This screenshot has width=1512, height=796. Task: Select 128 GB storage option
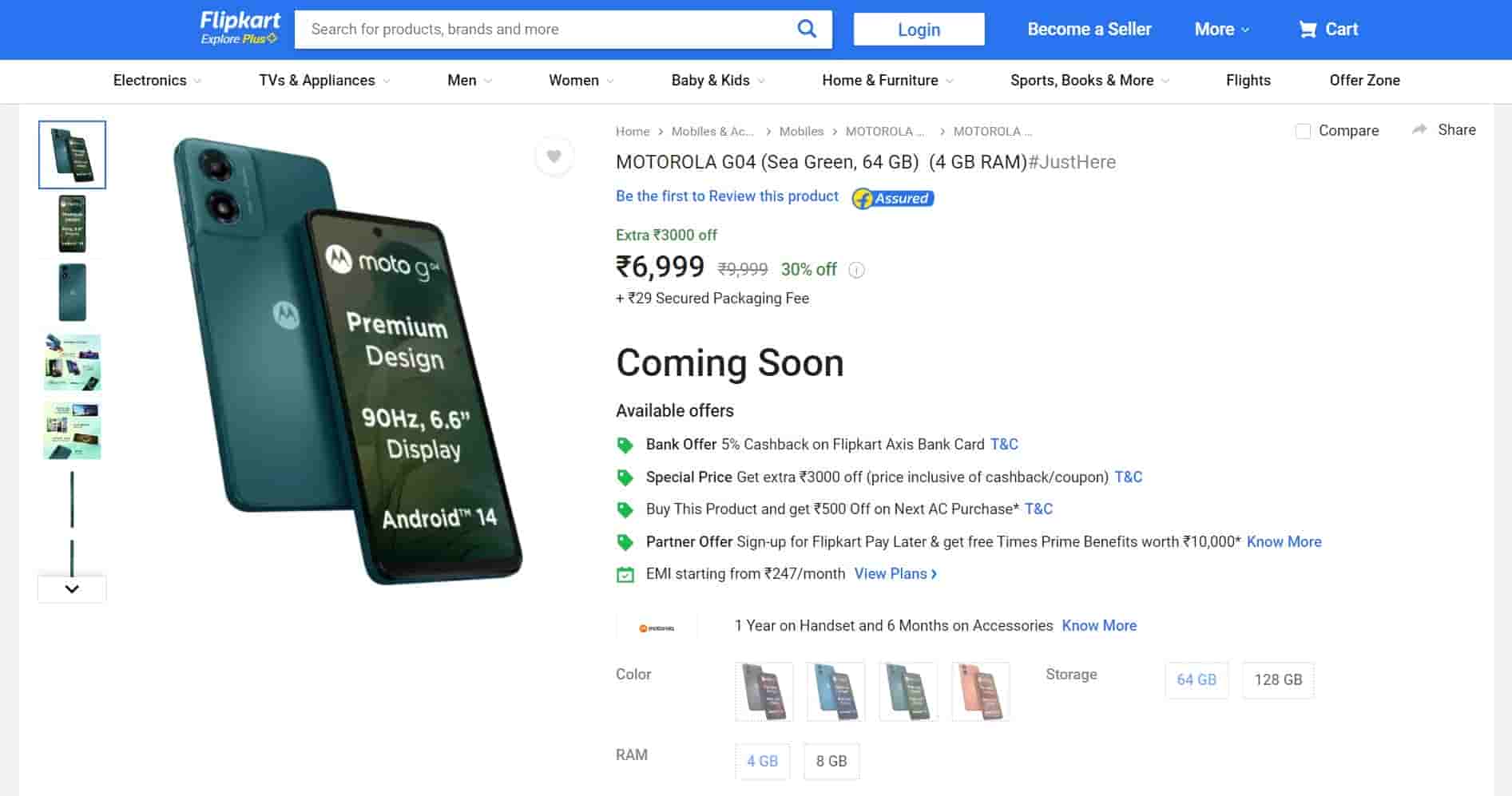1277,679
